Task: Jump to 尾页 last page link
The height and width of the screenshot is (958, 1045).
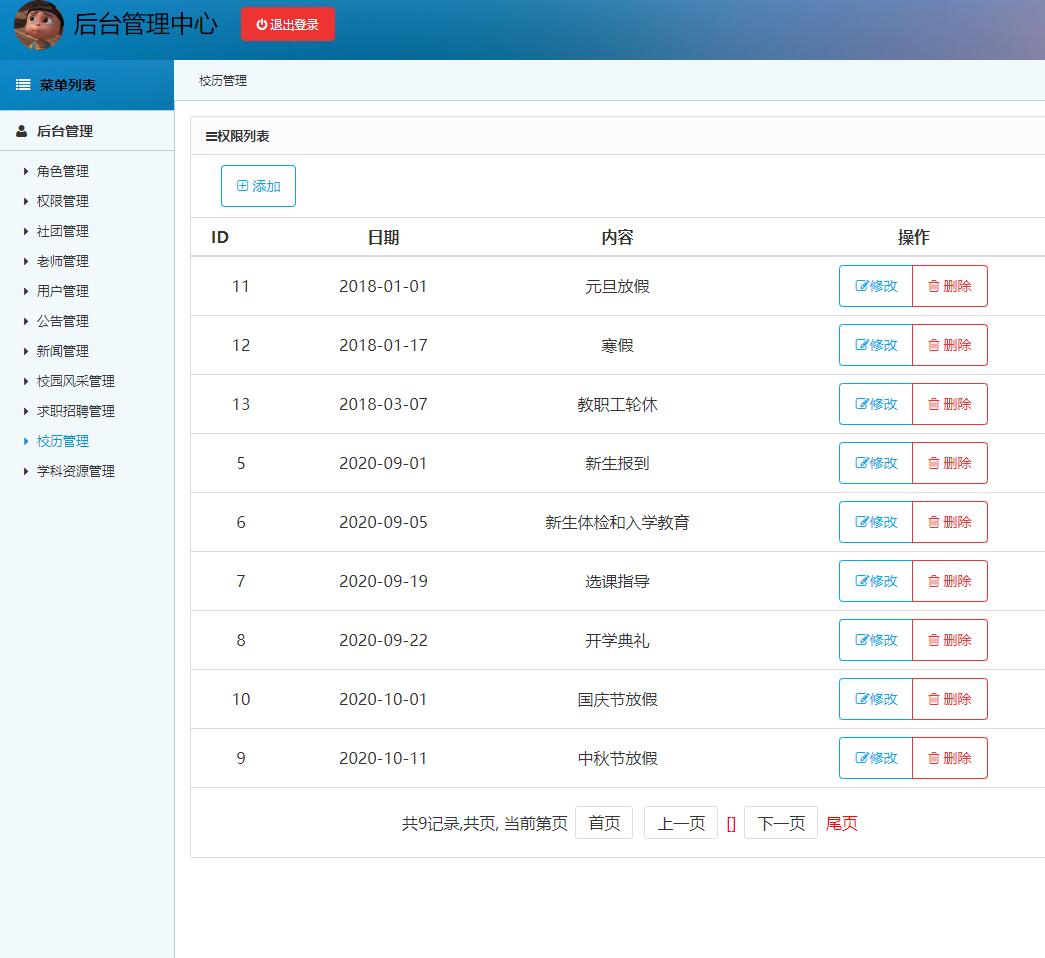Action: coord(841,823)
